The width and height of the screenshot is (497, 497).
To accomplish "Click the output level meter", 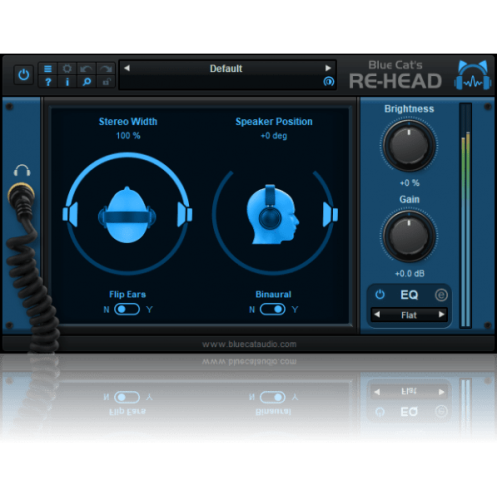I will pyautogui.click(x=466, y=215).
